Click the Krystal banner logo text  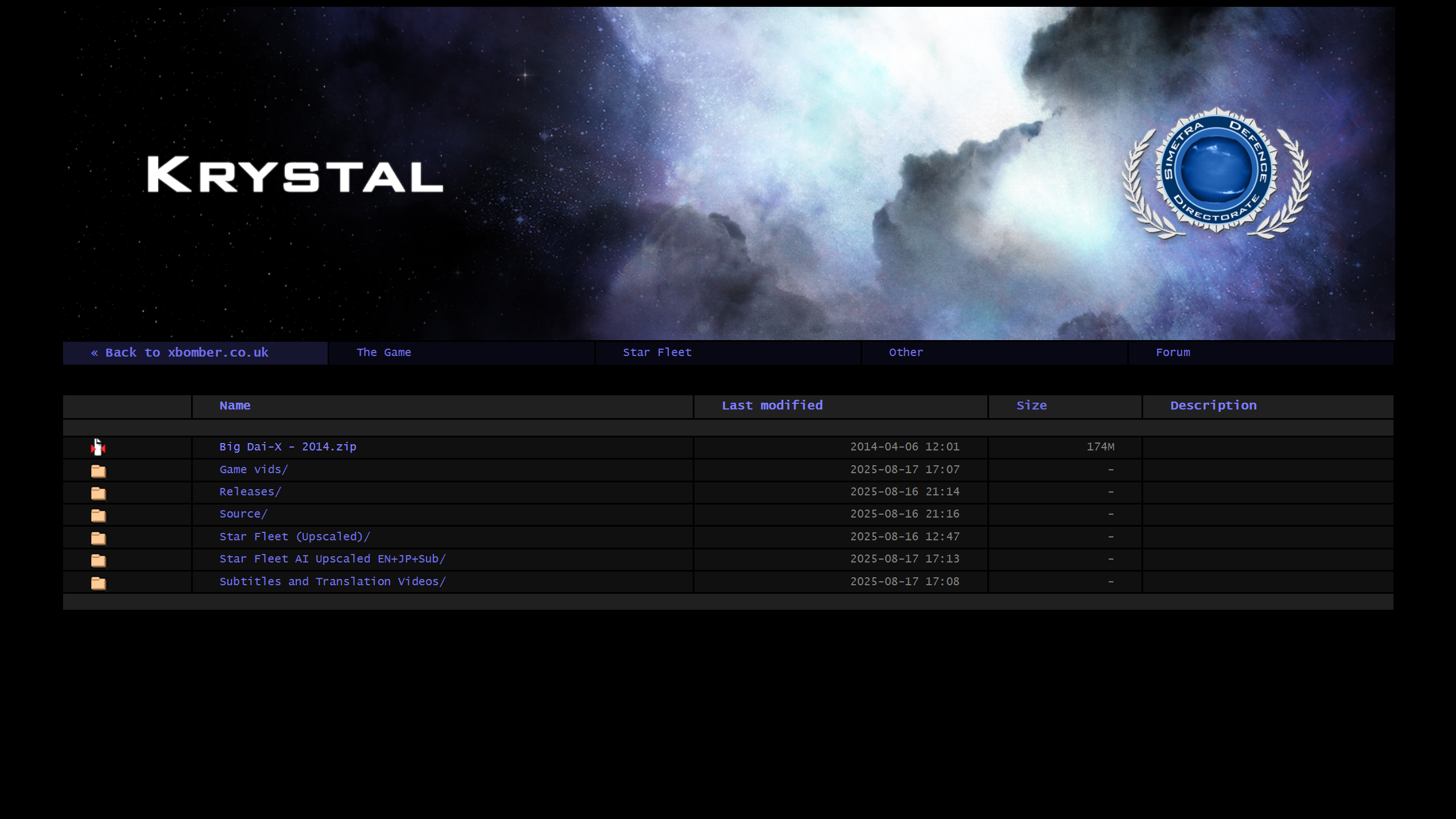pos(295,175)
